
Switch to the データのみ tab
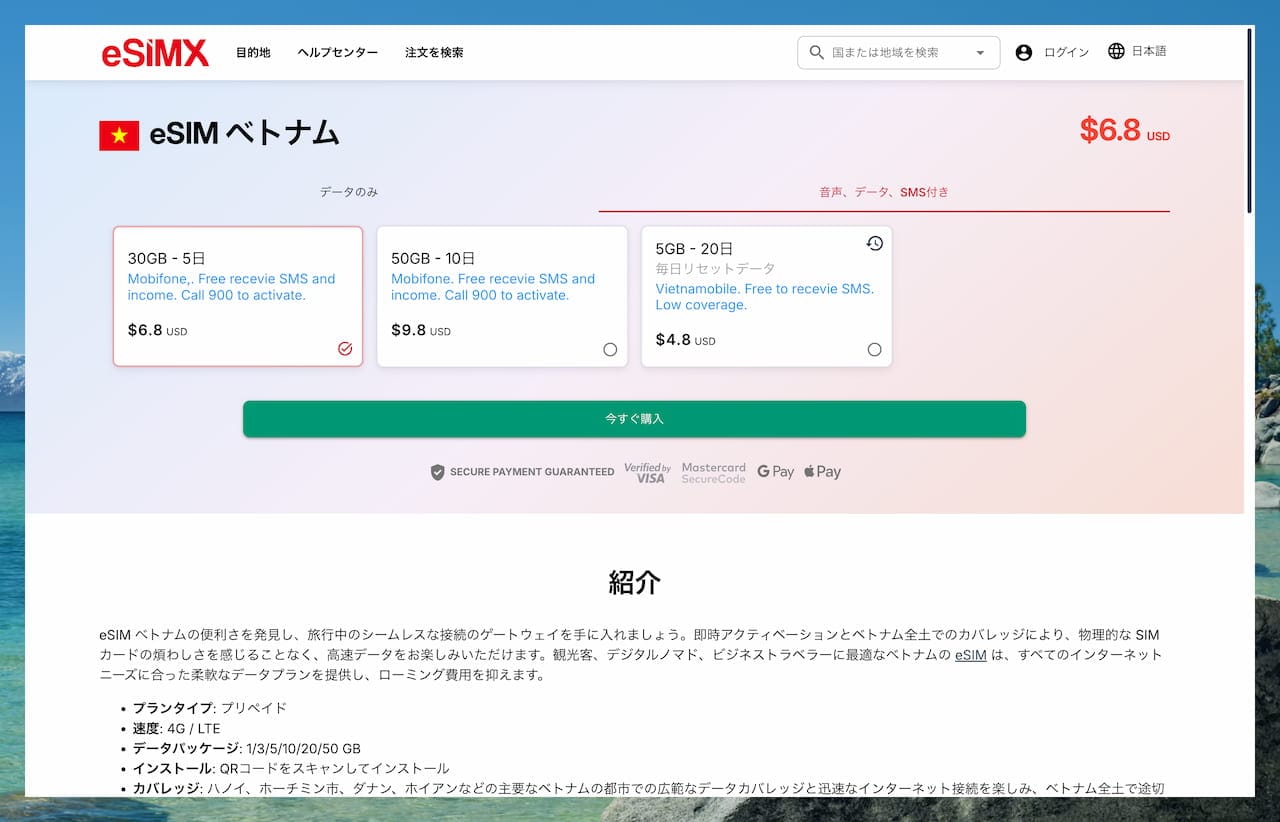(x=349, y=192)
